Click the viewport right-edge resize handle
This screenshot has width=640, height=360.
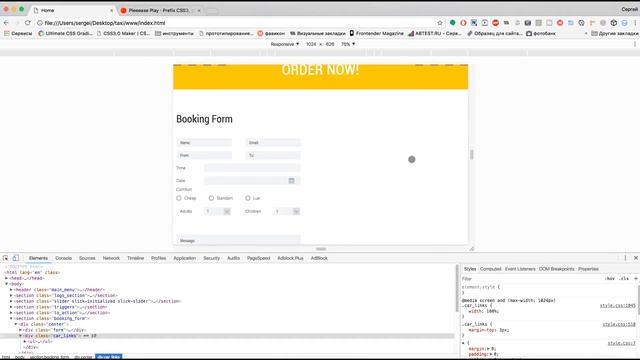(472, 155)
